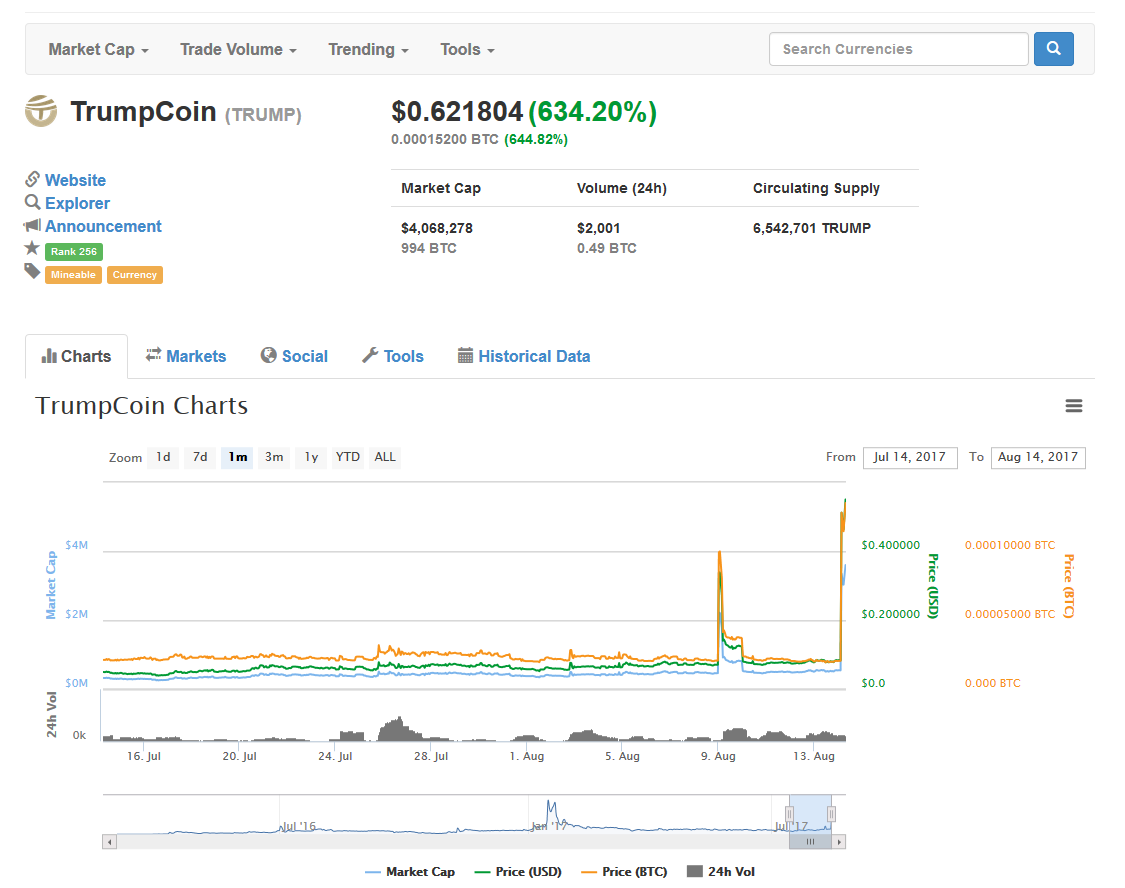
Task: Click the navigator scrollbar thumb
Action: coord(811,841)
